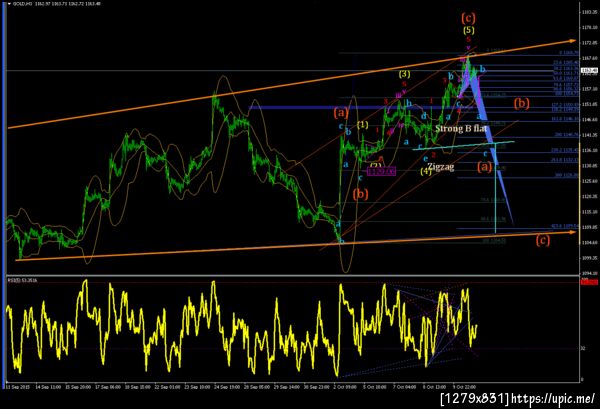Select the 'Strong B flat' chart annotation
This screenshot has height=409, width=600.
pos(461,128)
